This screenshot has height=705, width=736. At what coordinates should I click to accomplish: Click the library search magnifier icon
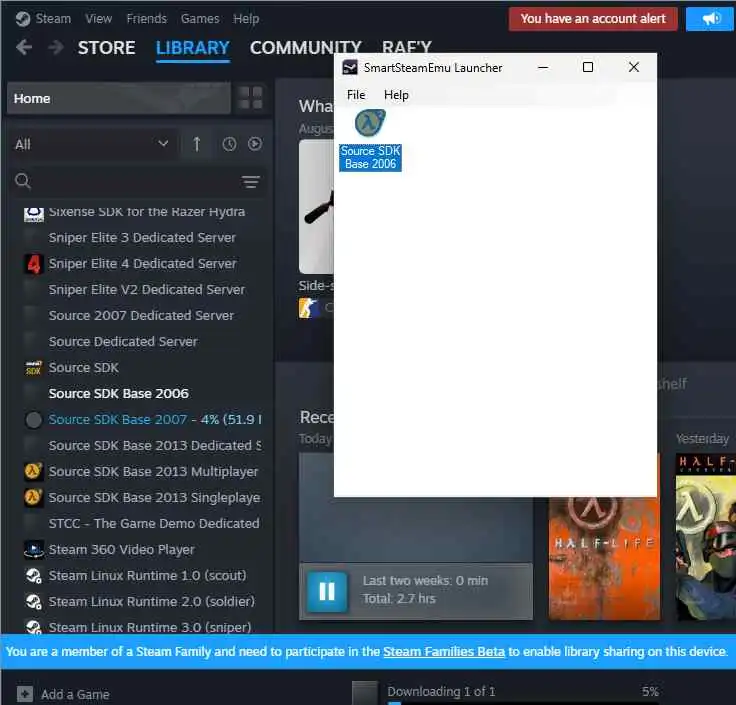pos(23,181)
